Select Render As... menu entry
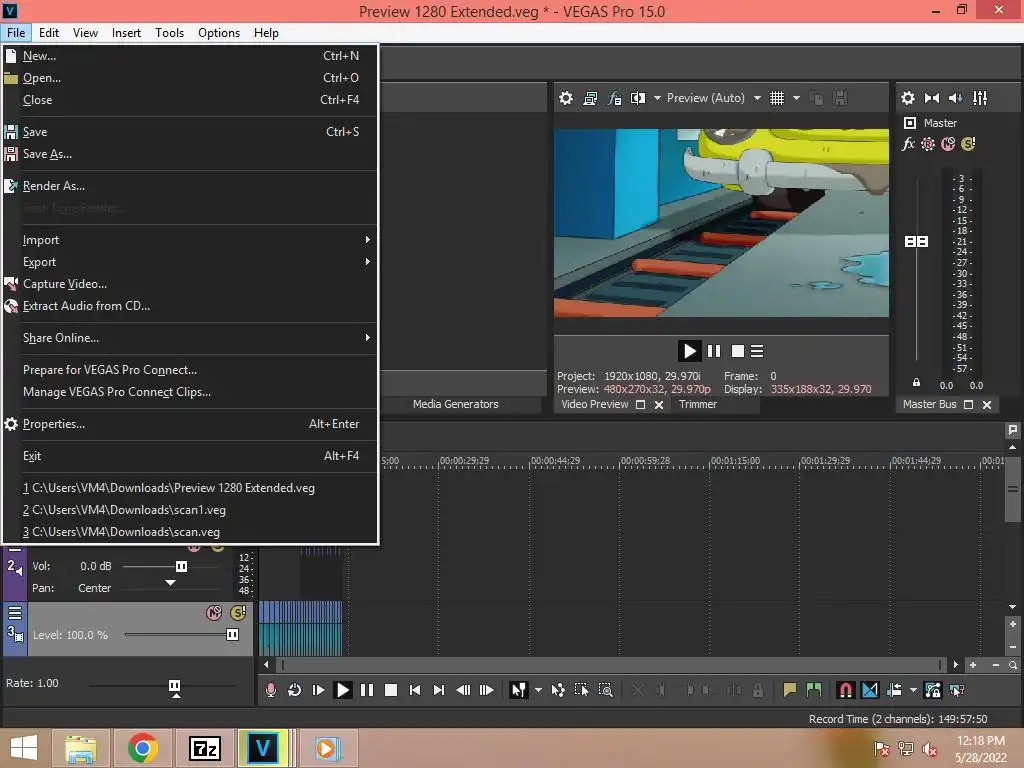 (189, 186)
